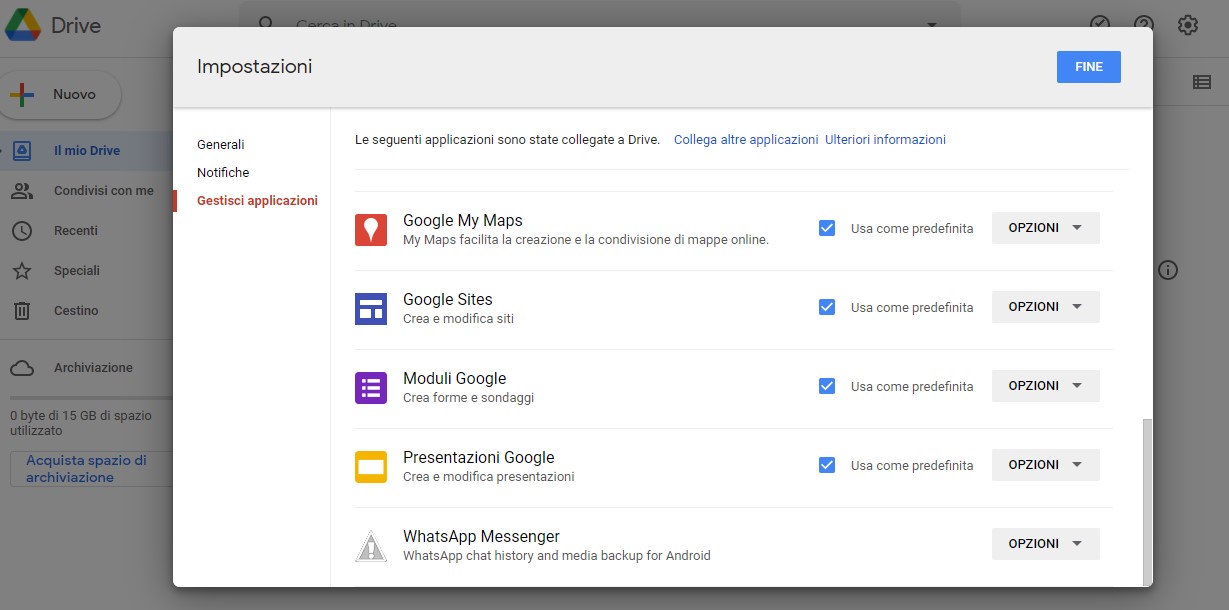Click the Recenti clock icon
This screenshot has height=610, width=1229.
(22, 231)
